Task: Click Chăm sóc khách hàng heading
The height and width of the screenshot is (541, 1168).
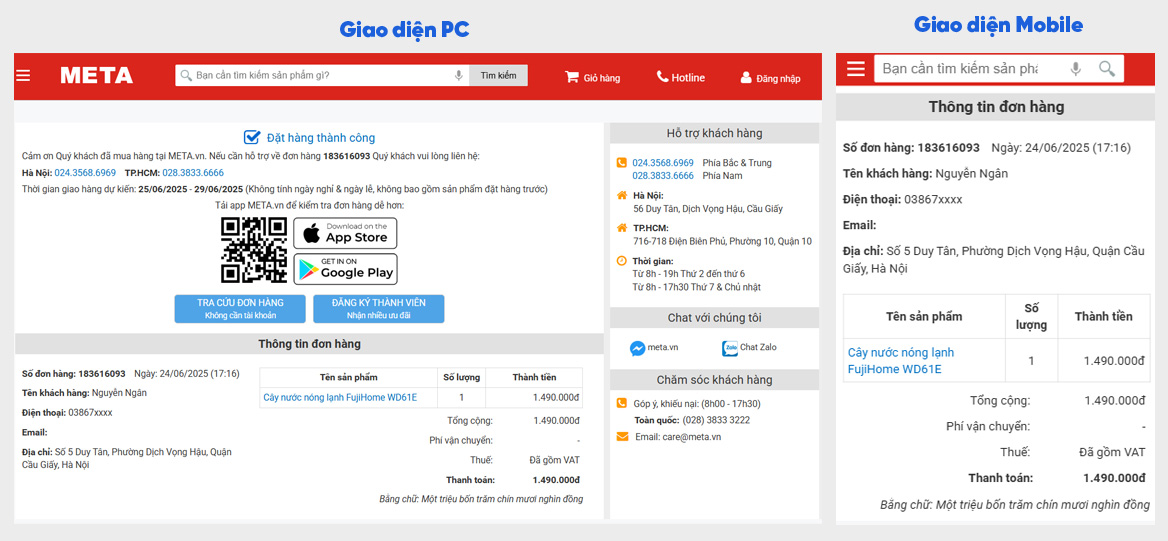Action: [x=714, y=380]
